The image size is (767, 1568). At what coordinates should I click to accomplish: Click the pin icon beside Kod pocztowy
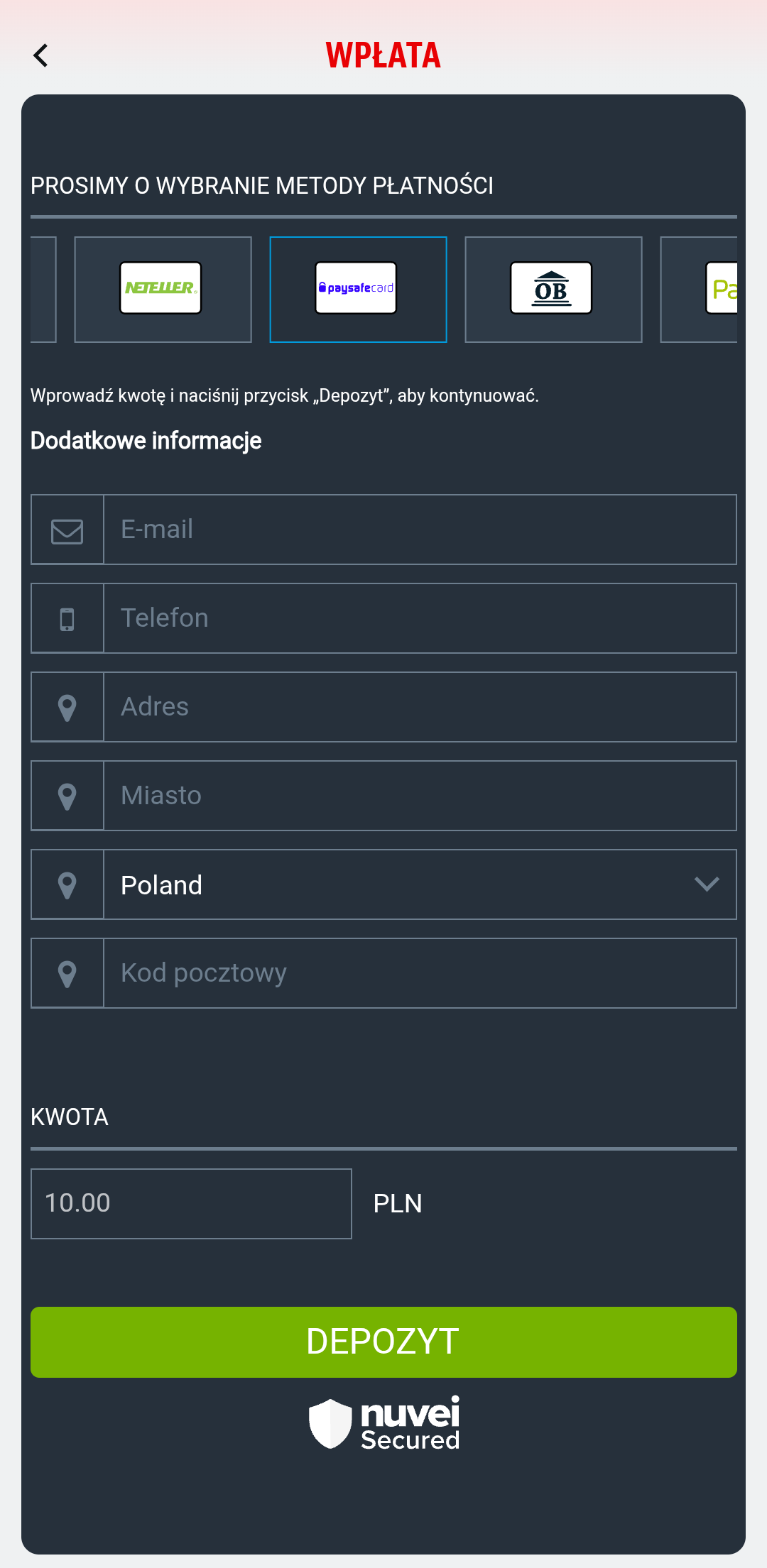pyautogui.click(x=67, y=974)
